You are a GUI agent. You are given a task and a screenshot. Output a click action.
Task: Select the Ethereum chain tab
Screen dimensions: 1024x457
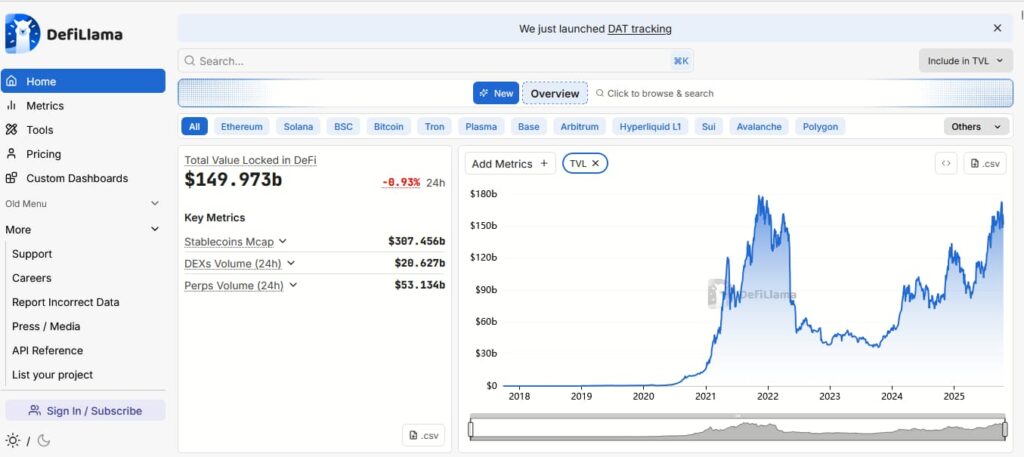241,127
